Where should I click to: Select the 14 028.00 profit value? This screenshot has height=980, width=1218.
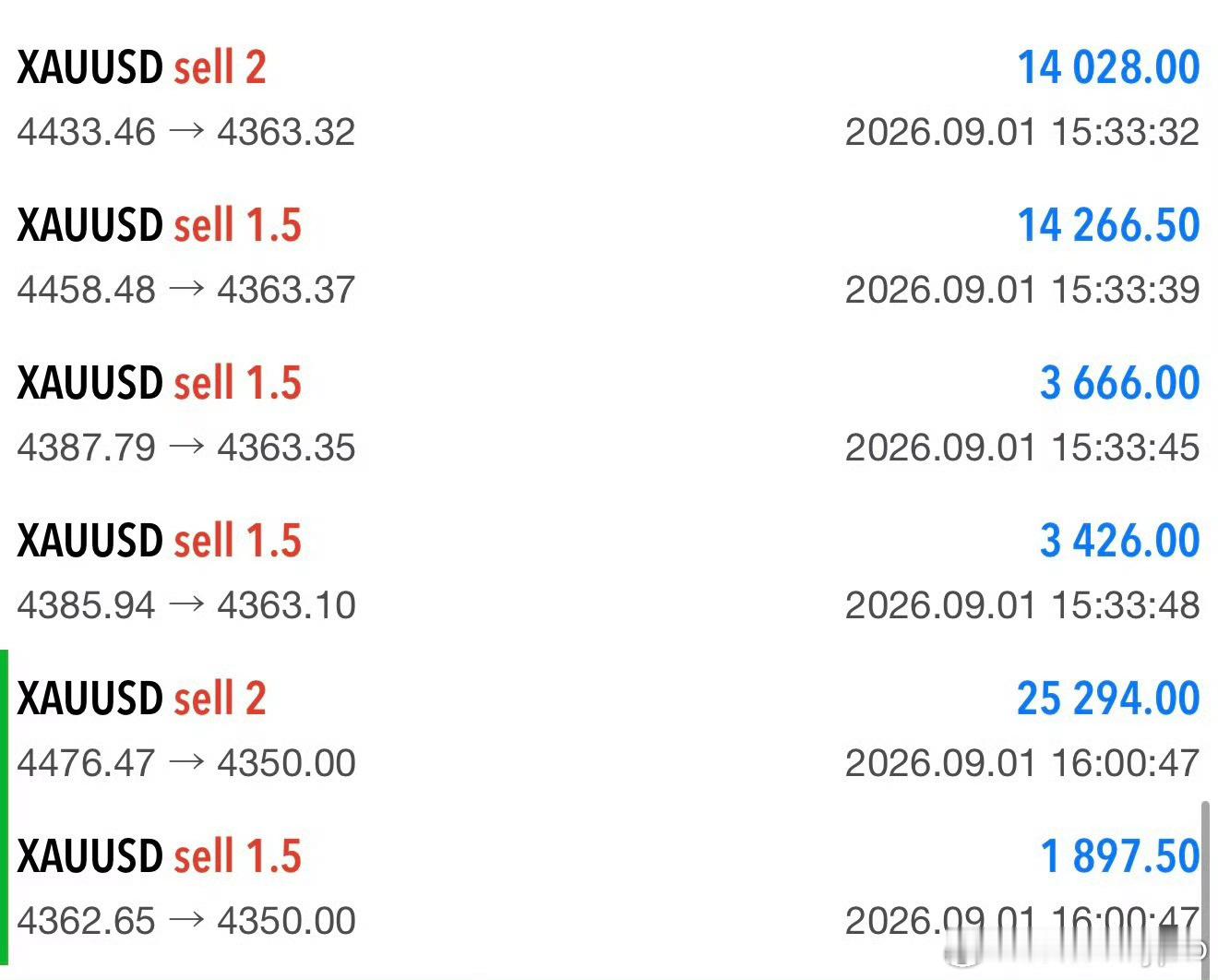tap(1108, 67)
